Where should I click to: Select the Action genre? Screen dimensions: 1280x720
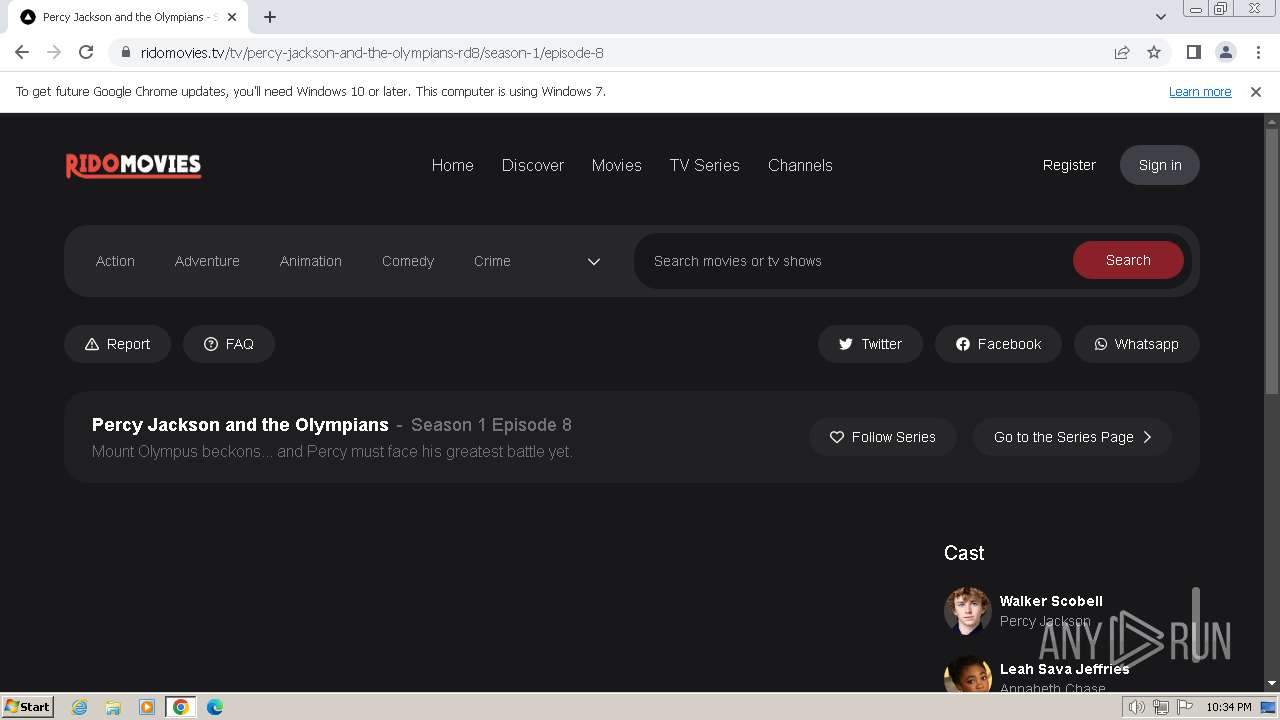(115, 261)
